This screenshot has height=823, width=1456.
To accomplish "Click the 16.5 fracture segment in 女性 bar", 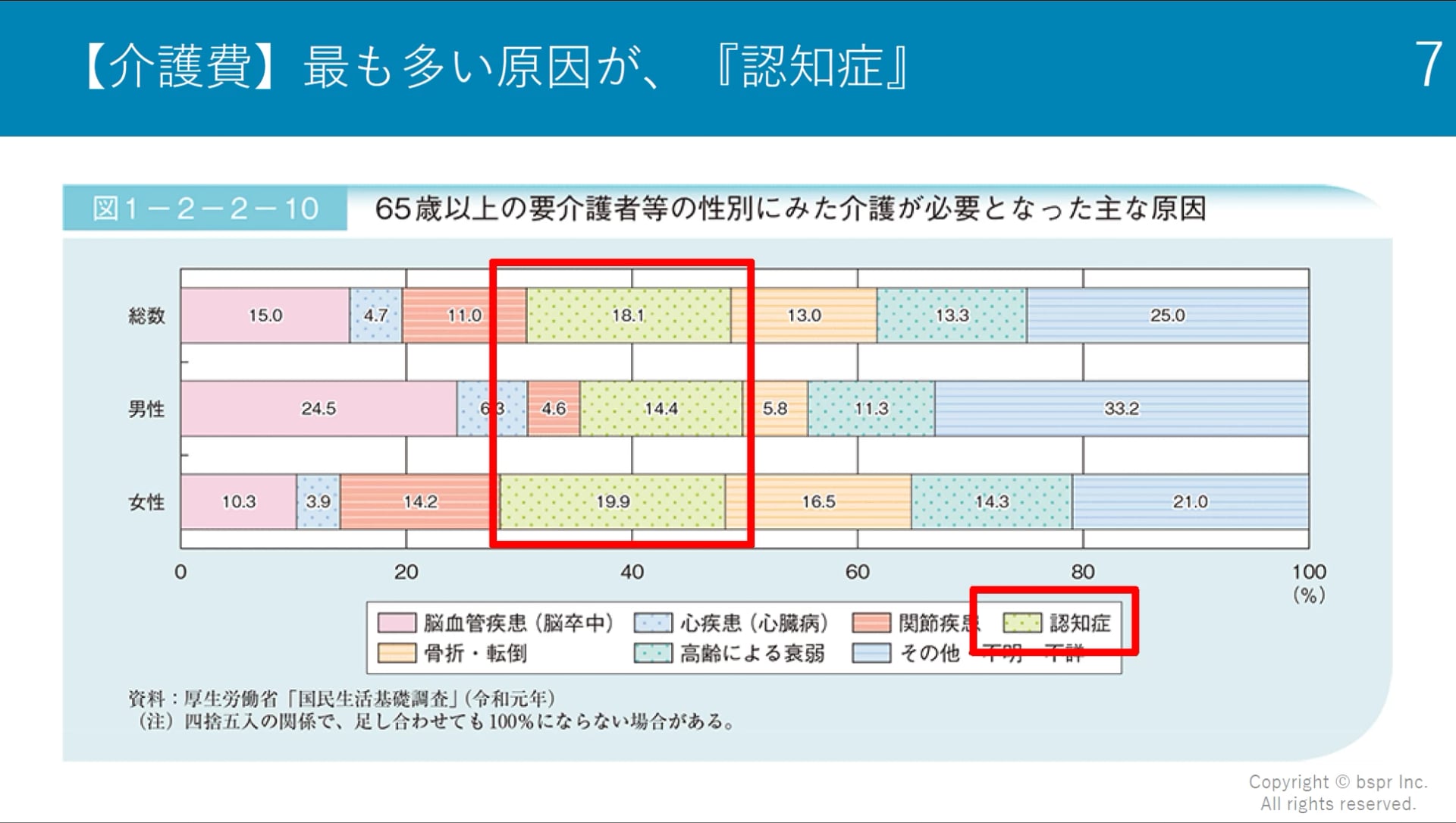I will point(818,501).
